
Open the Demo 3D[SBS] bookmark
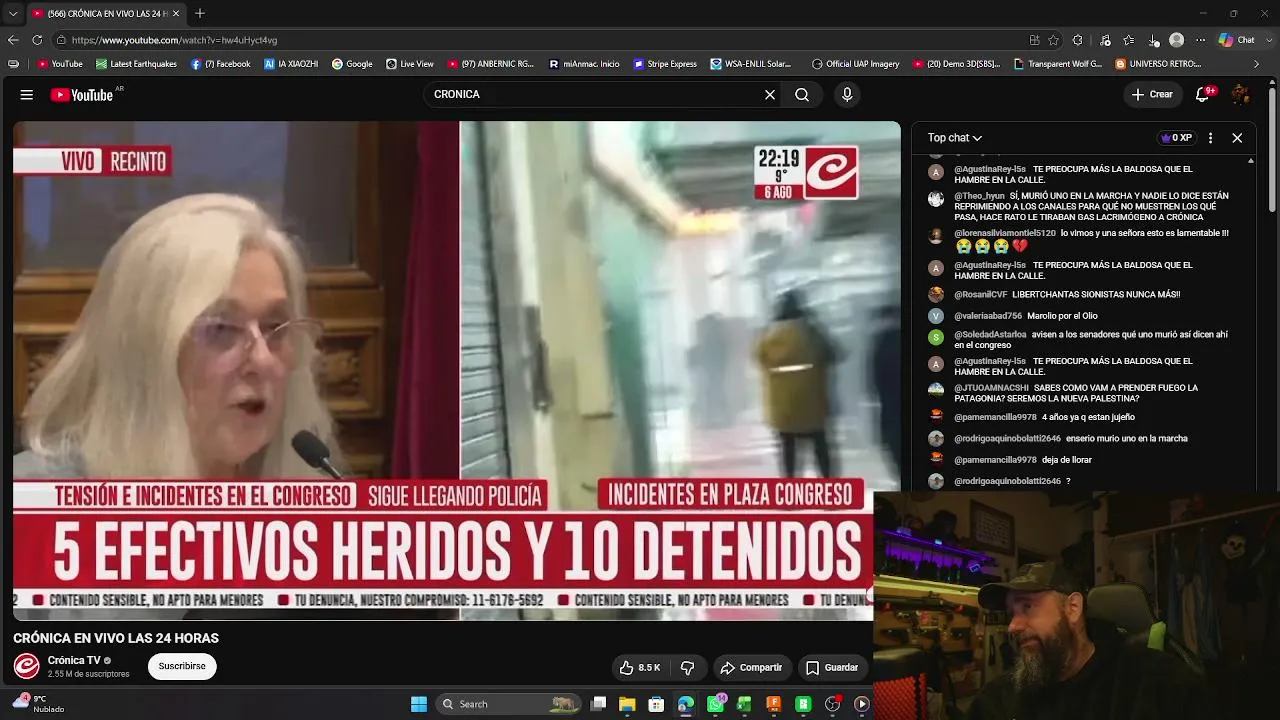[957, 64]
